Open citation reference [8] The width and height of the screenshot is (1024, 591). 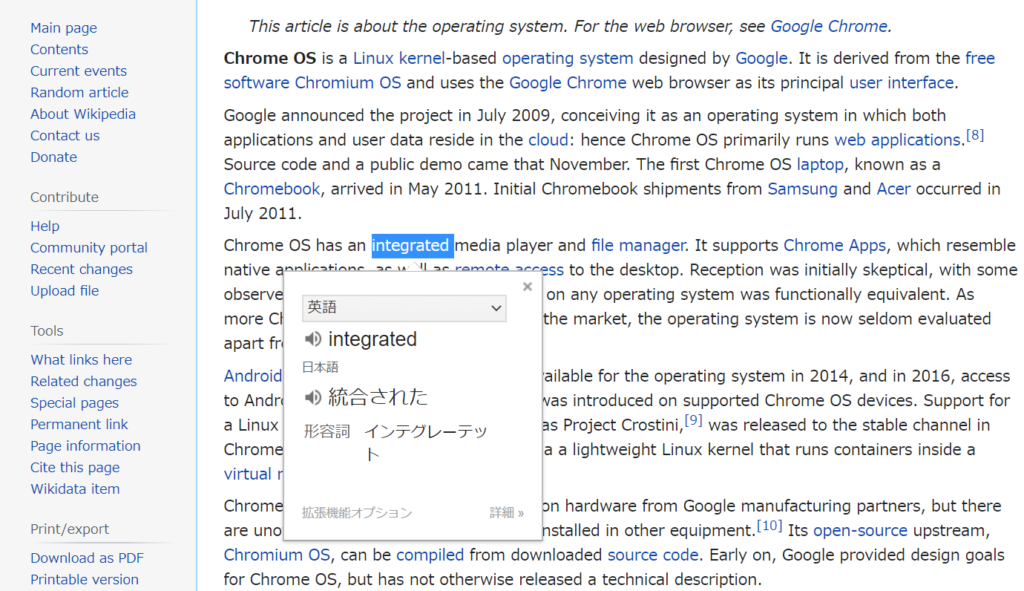coord(974,135)
